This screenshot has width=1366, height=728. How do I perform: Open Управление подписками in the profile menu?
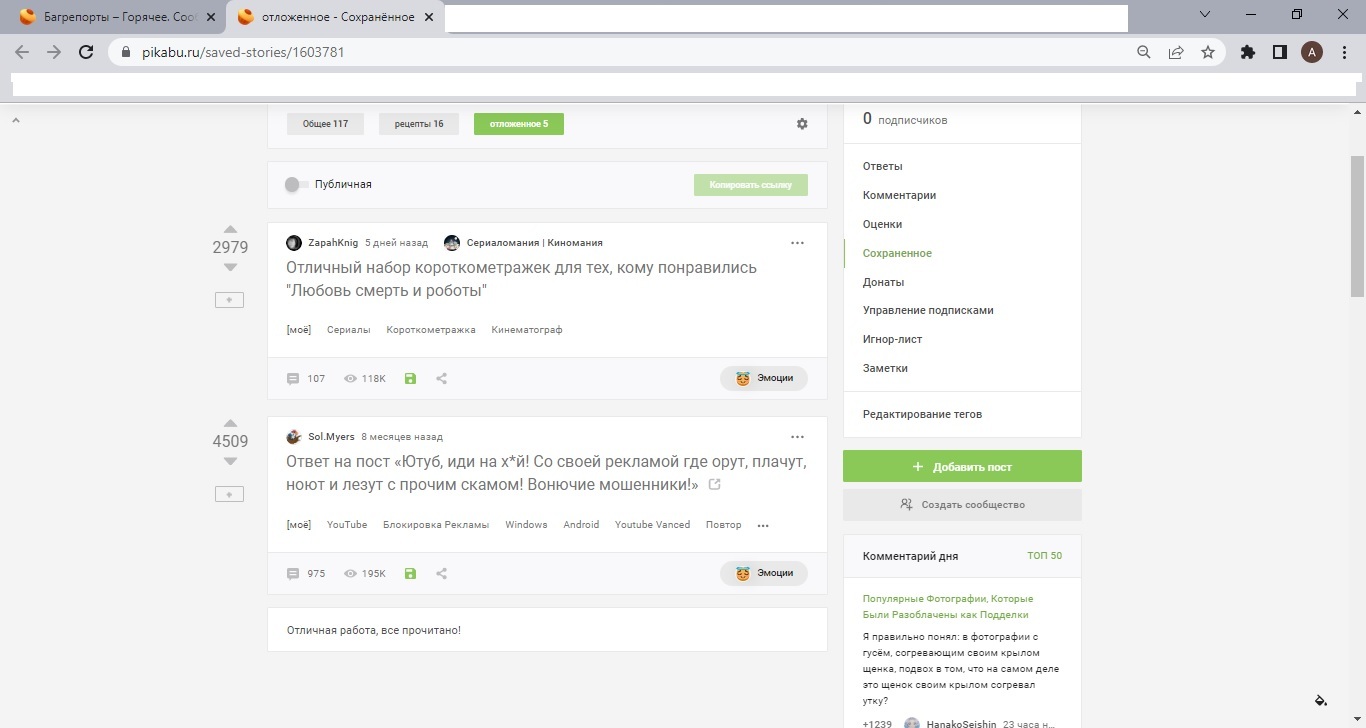(x=928, y=310)
